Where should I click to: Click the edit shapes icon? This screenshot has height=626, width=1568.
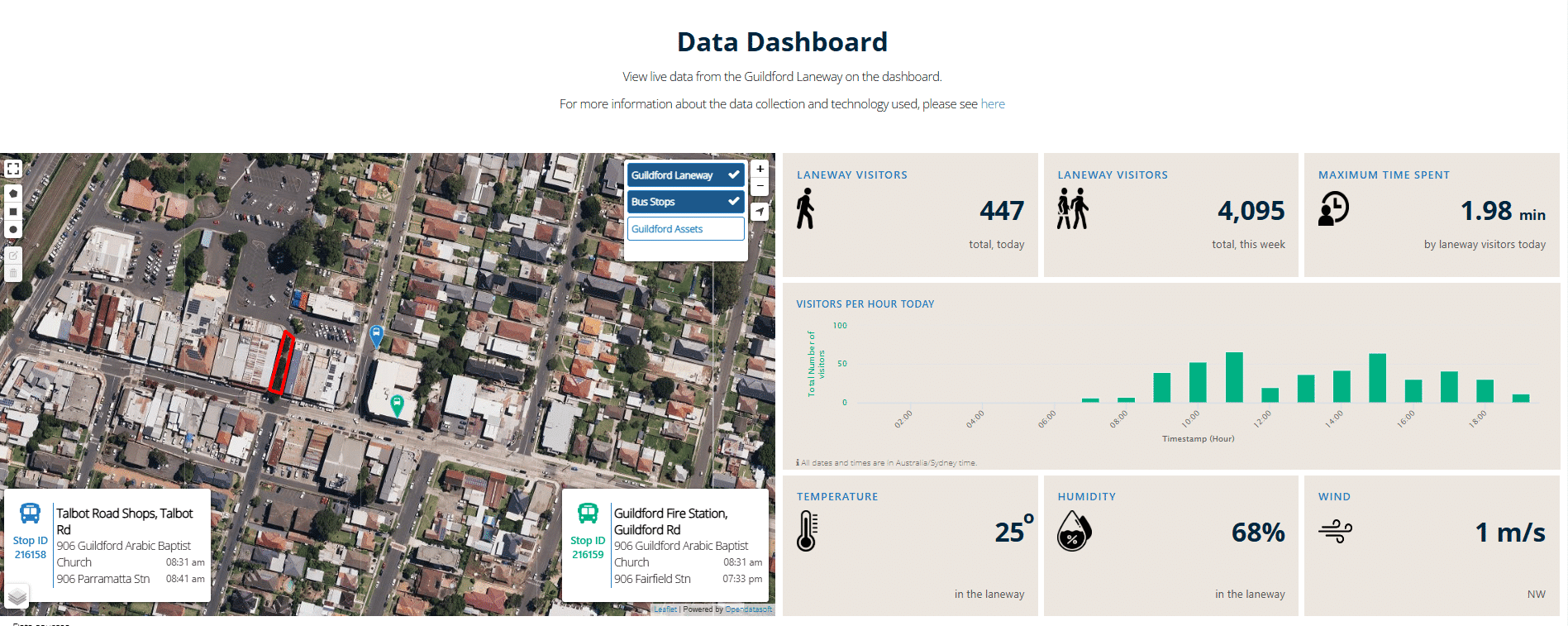(x=13, y=256)
